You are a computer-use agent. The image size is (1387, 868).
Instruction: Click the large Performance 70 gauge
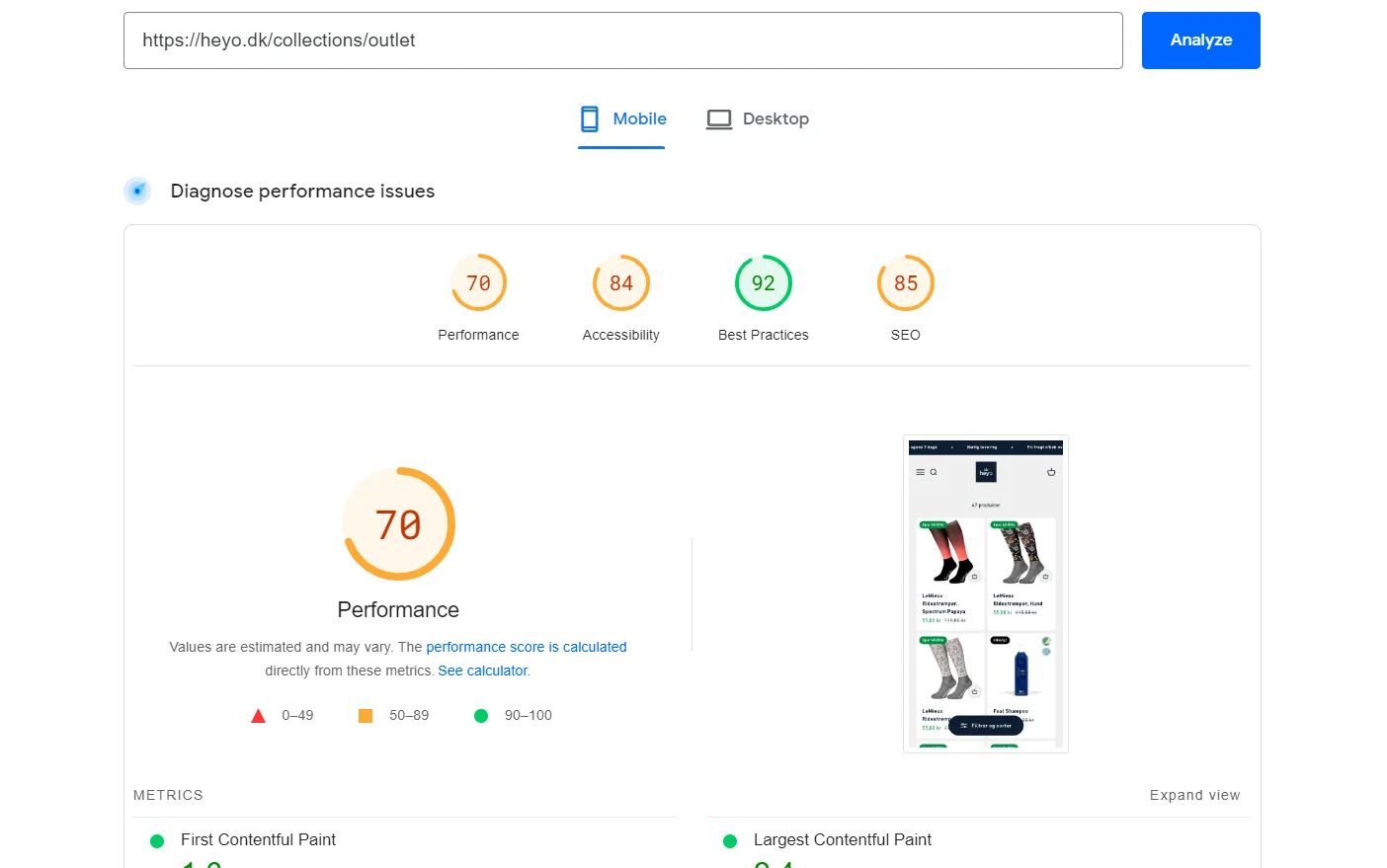click(398, 523)
